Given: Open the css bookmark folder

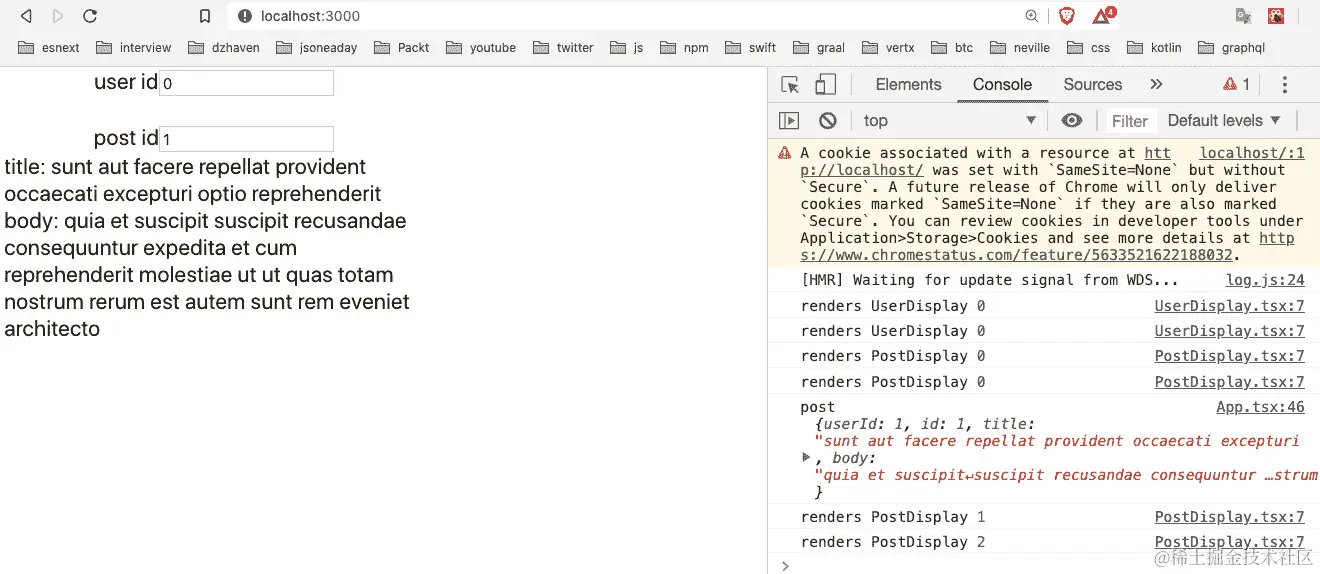Looking at the screenshot, I should point(1089,47).
